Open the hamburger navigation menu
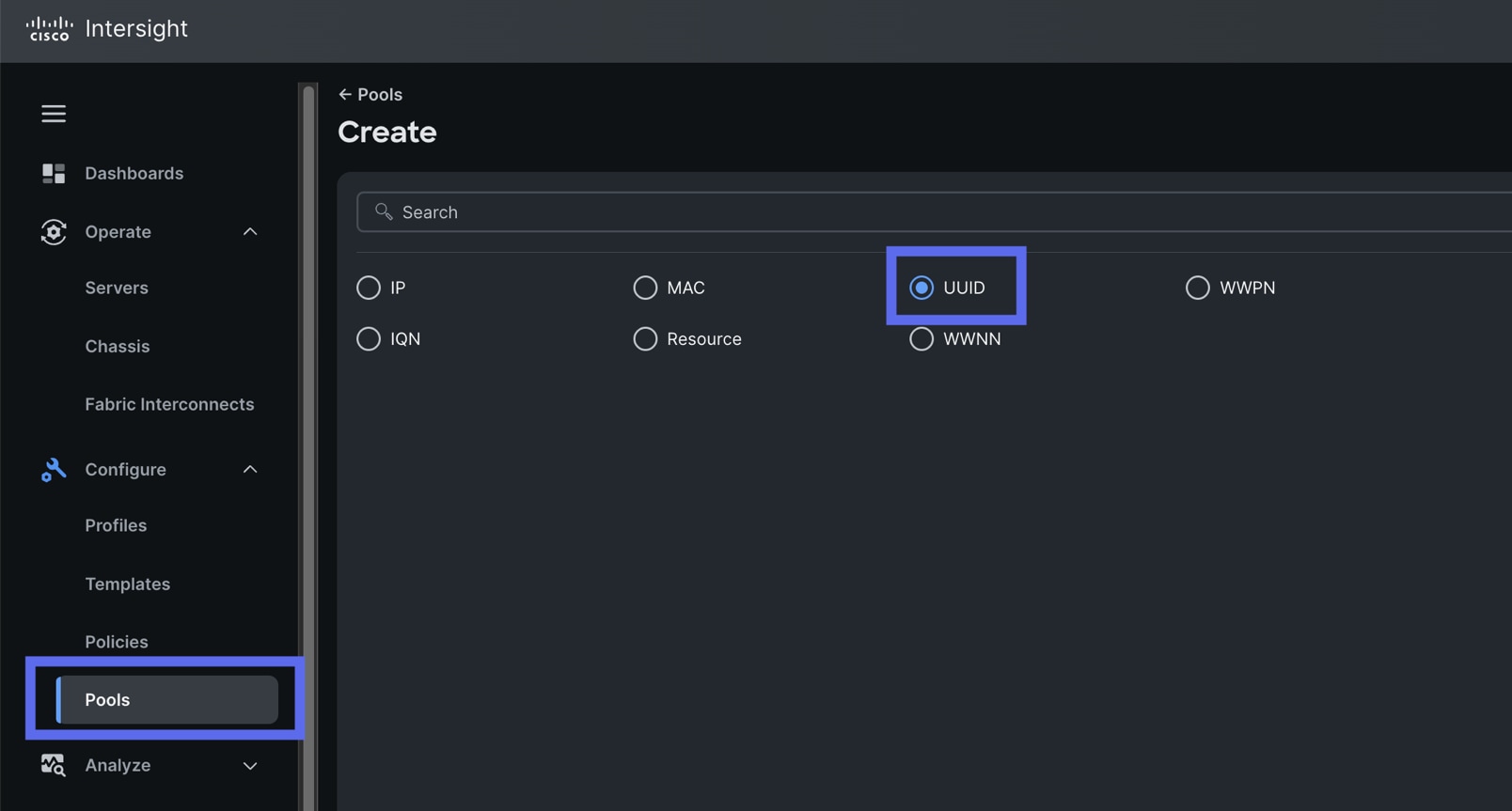The width and height of the screenshot is (1512, 811). [54, 114]
